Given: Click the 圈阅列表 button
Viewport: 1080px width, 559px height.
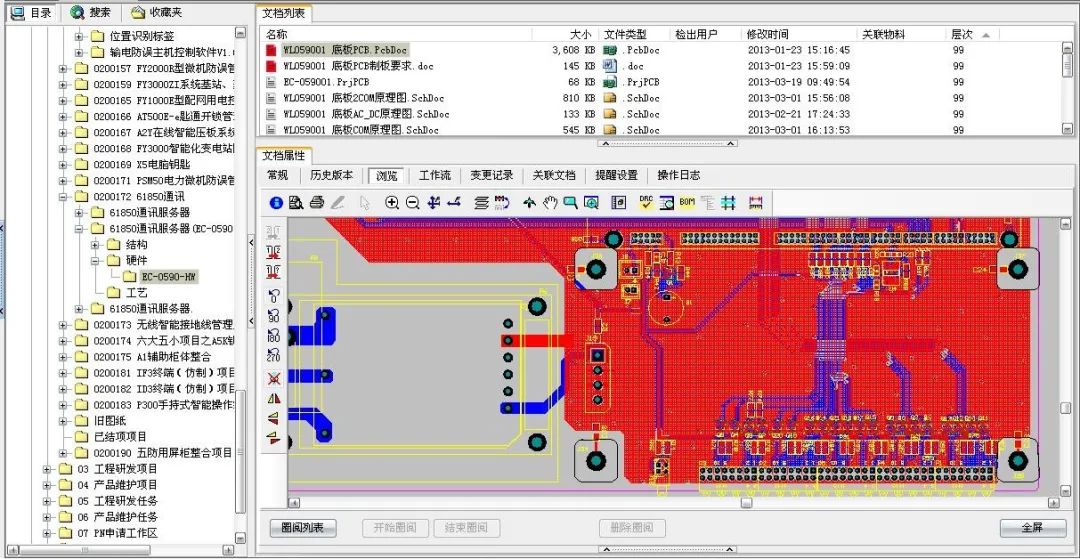Looking at the screenshot, I should tap(303, 528).
